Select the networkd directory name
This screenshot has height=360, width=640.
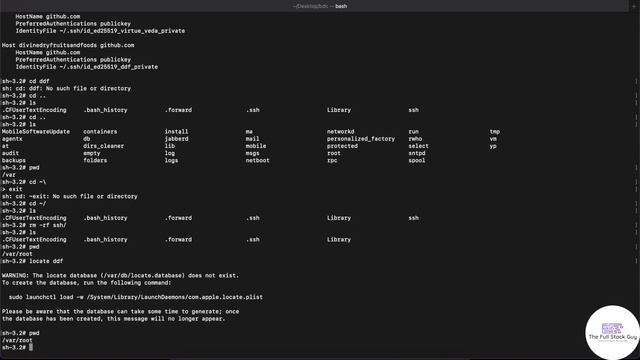point(340,132)
